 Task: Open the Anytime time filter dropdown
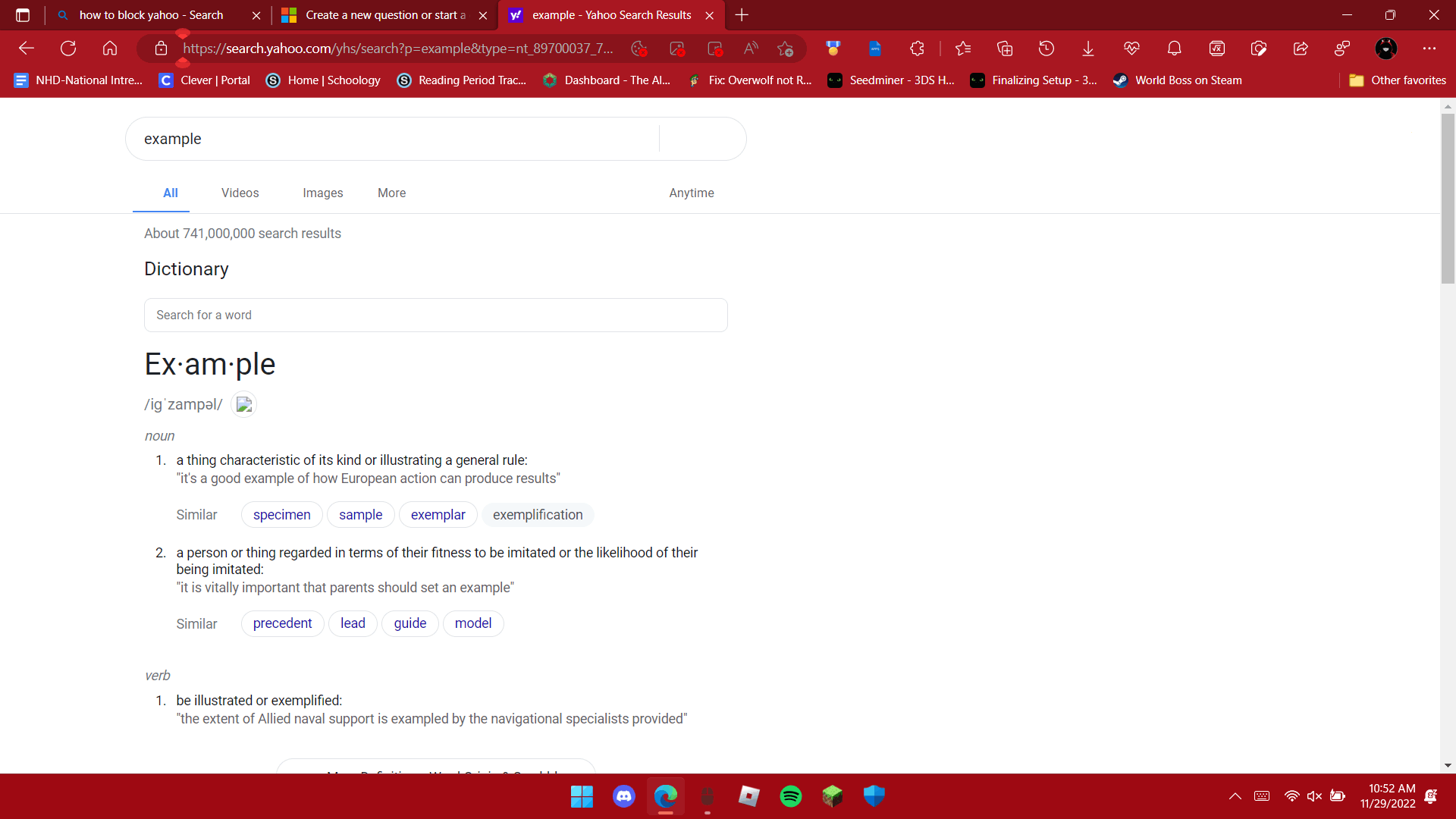(x=691, y=193)
